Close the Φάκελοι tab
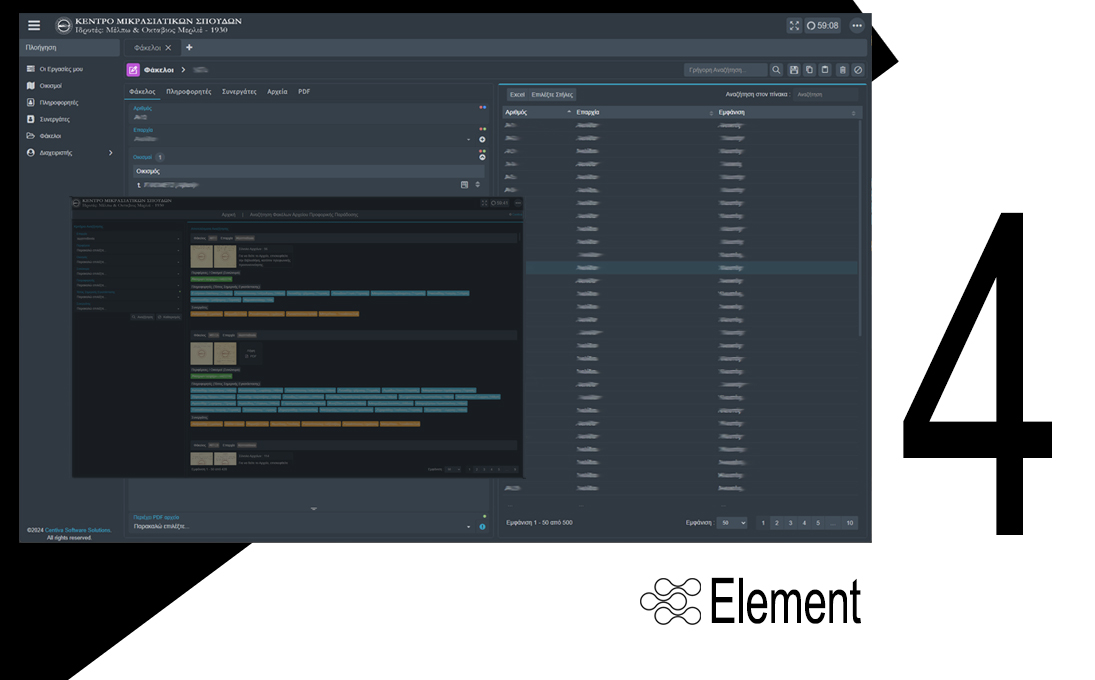The image size is (1095, 680). (x=168, y=47)
